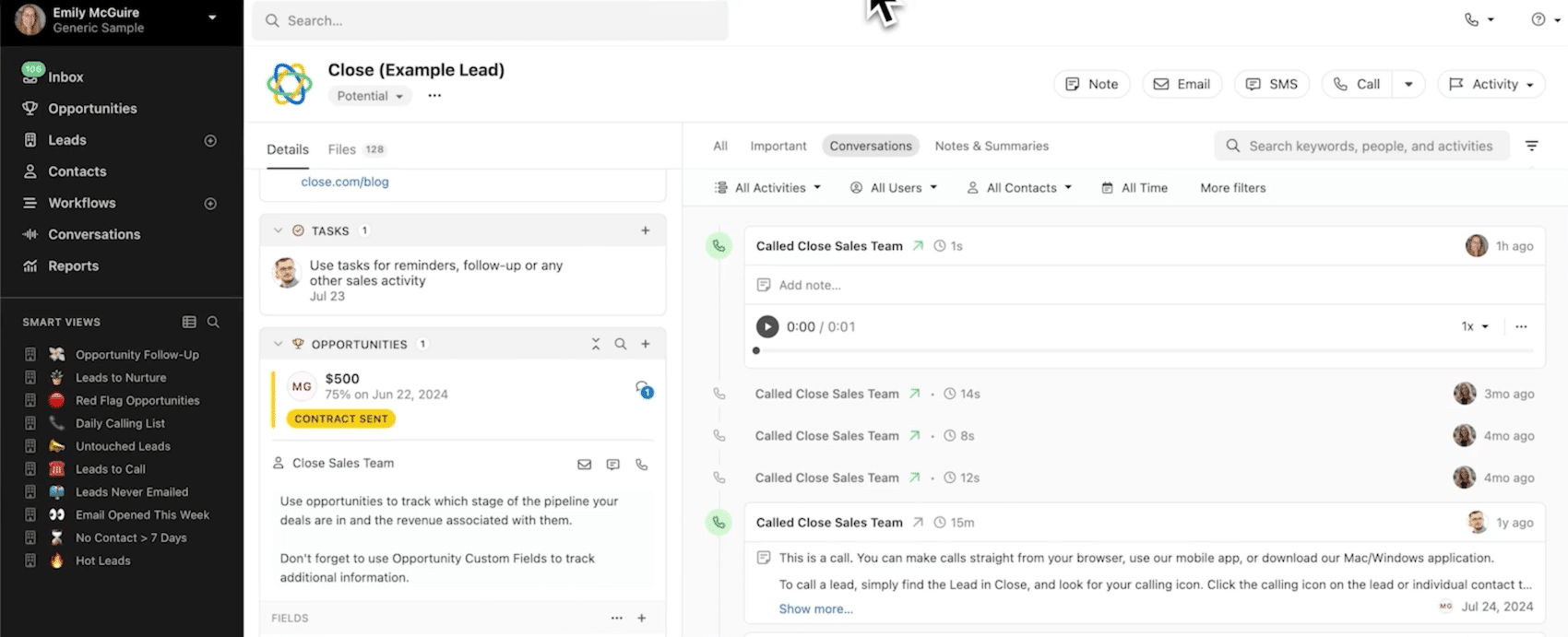Collapse the Opportunities section
The height and width of the screenshot is (637, 1568).
[278, 344]
